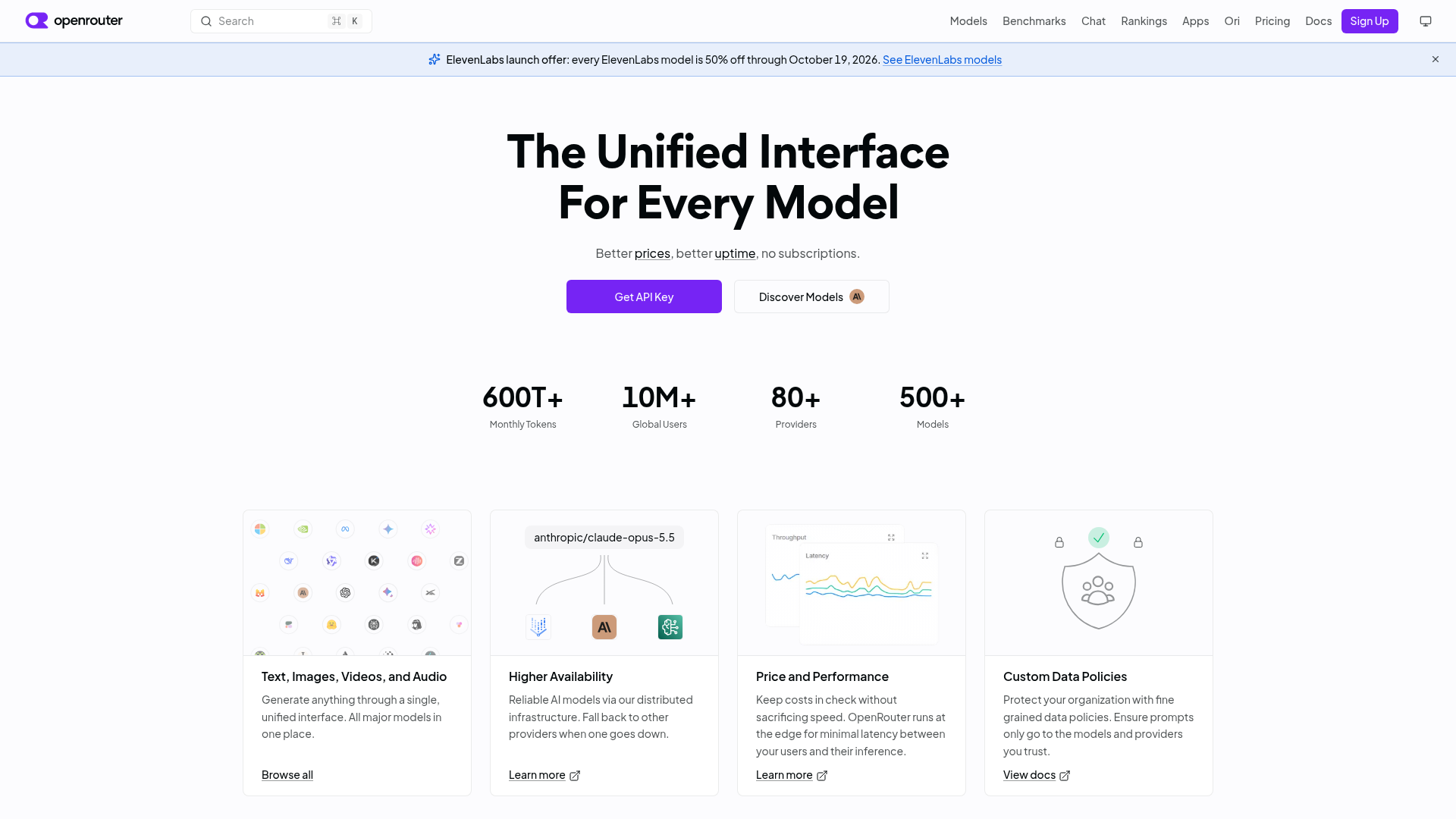Image resolution: width=1456 pixels, height=819 pixels.
Task: Open the Chat nav item
Action: click(x=1094, y=21)
